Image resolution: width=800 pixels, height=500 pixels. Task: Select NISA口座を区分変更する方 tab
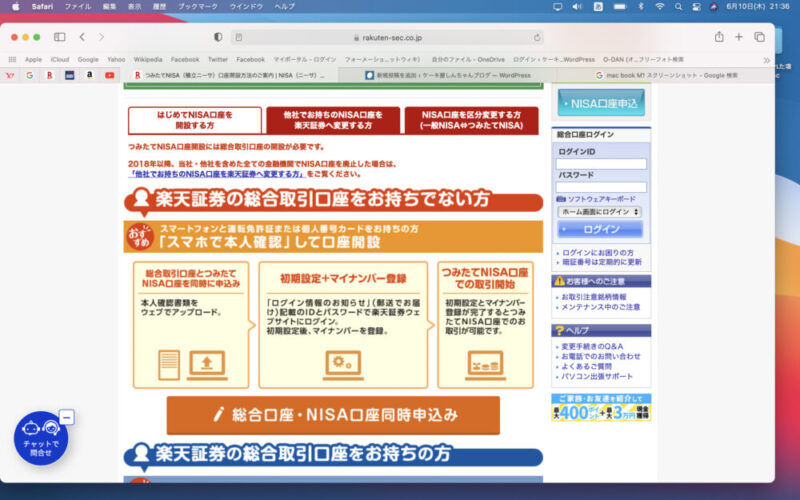point(471,120)
